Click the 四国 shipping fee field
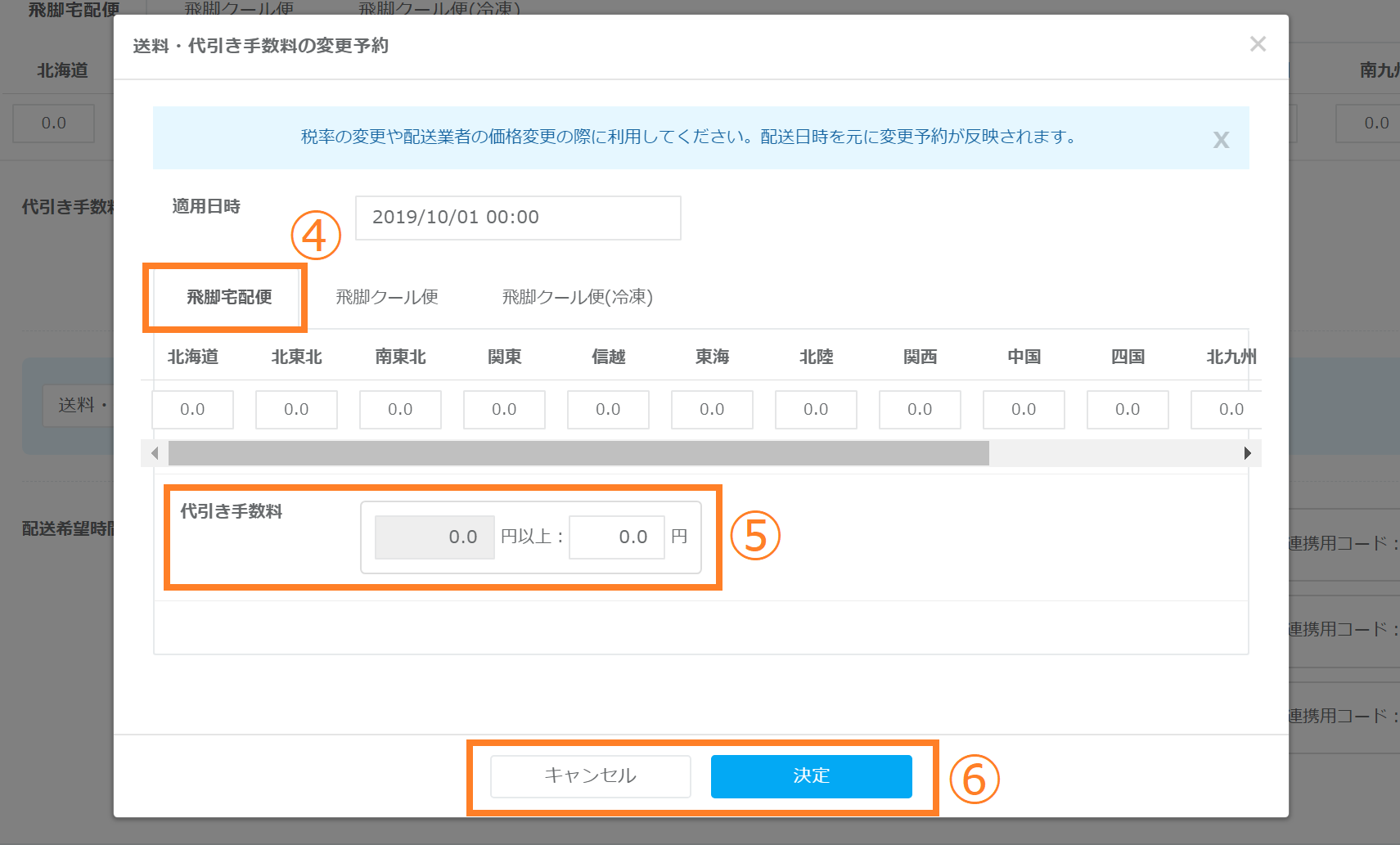The width and height of the screenshot is (1400, 845). 1128,409
